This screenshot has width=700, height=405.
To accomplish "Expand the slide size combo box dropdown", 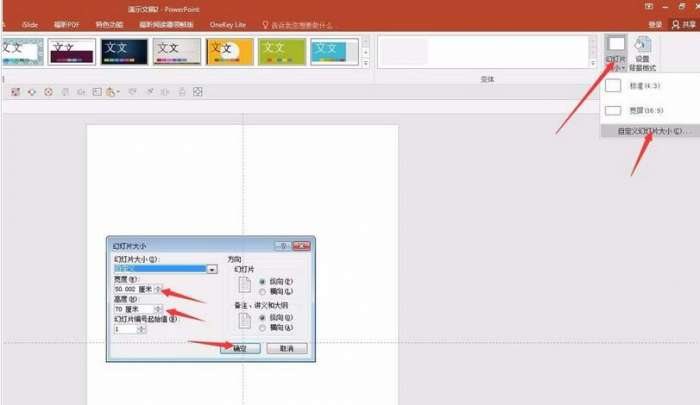I will click(212, 269).
